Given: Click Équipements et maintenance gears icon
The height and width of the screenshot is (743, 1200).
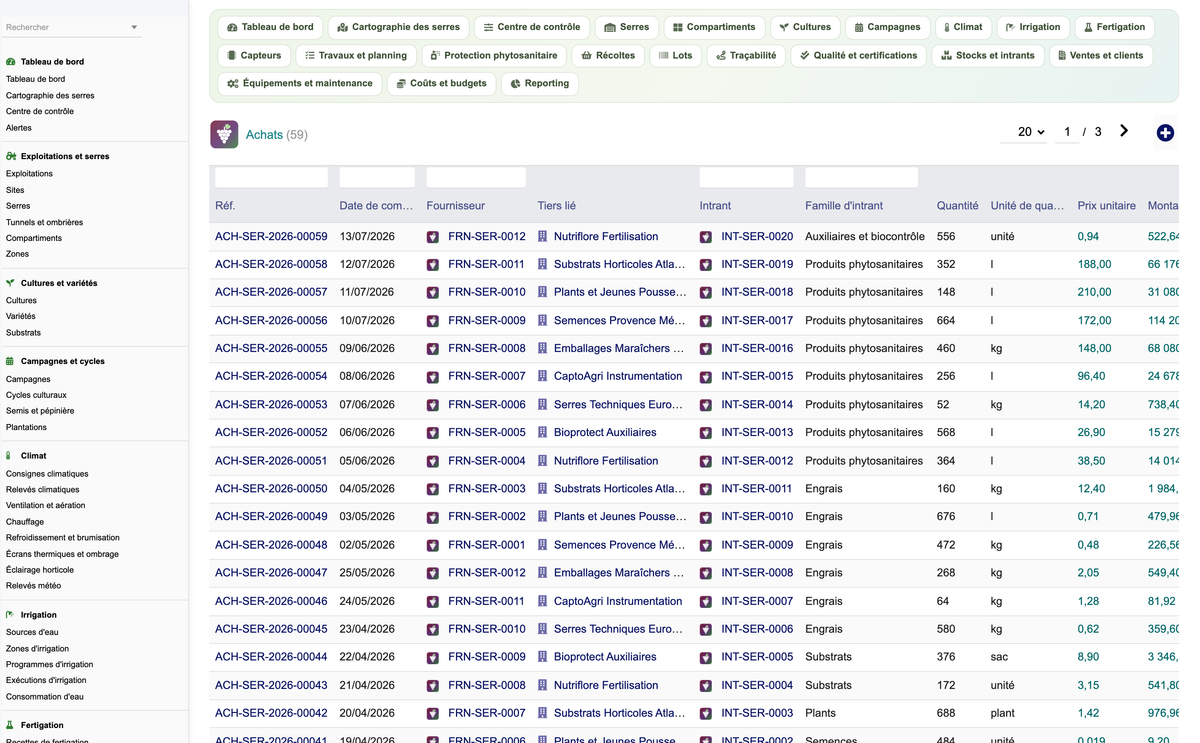Looking at the screenshot, I should coord(232,83).
